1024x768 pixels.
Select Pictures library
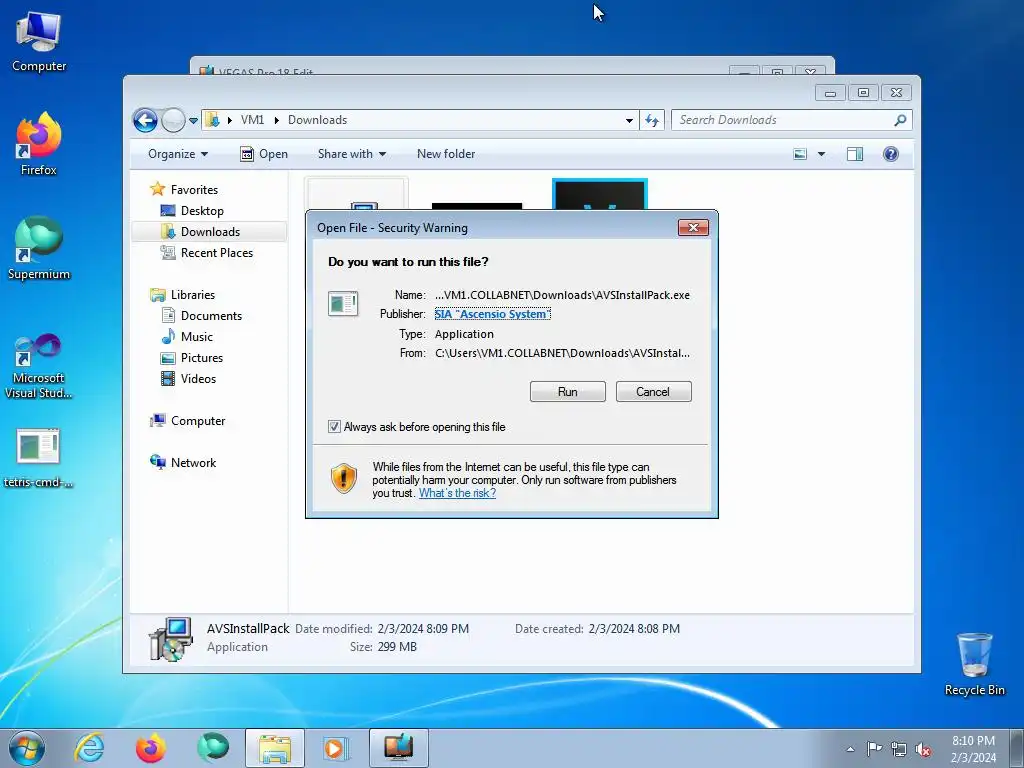coord(202,358)
